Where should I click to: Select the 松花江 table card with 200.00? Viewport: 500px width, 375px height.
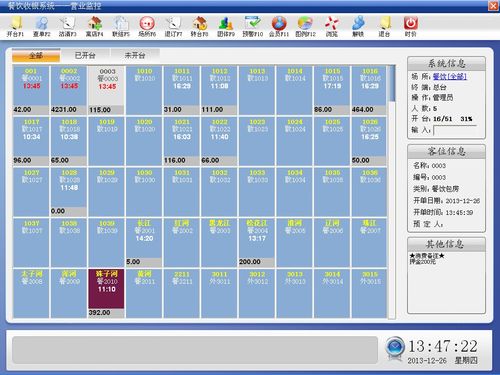(x=257, y=242)
